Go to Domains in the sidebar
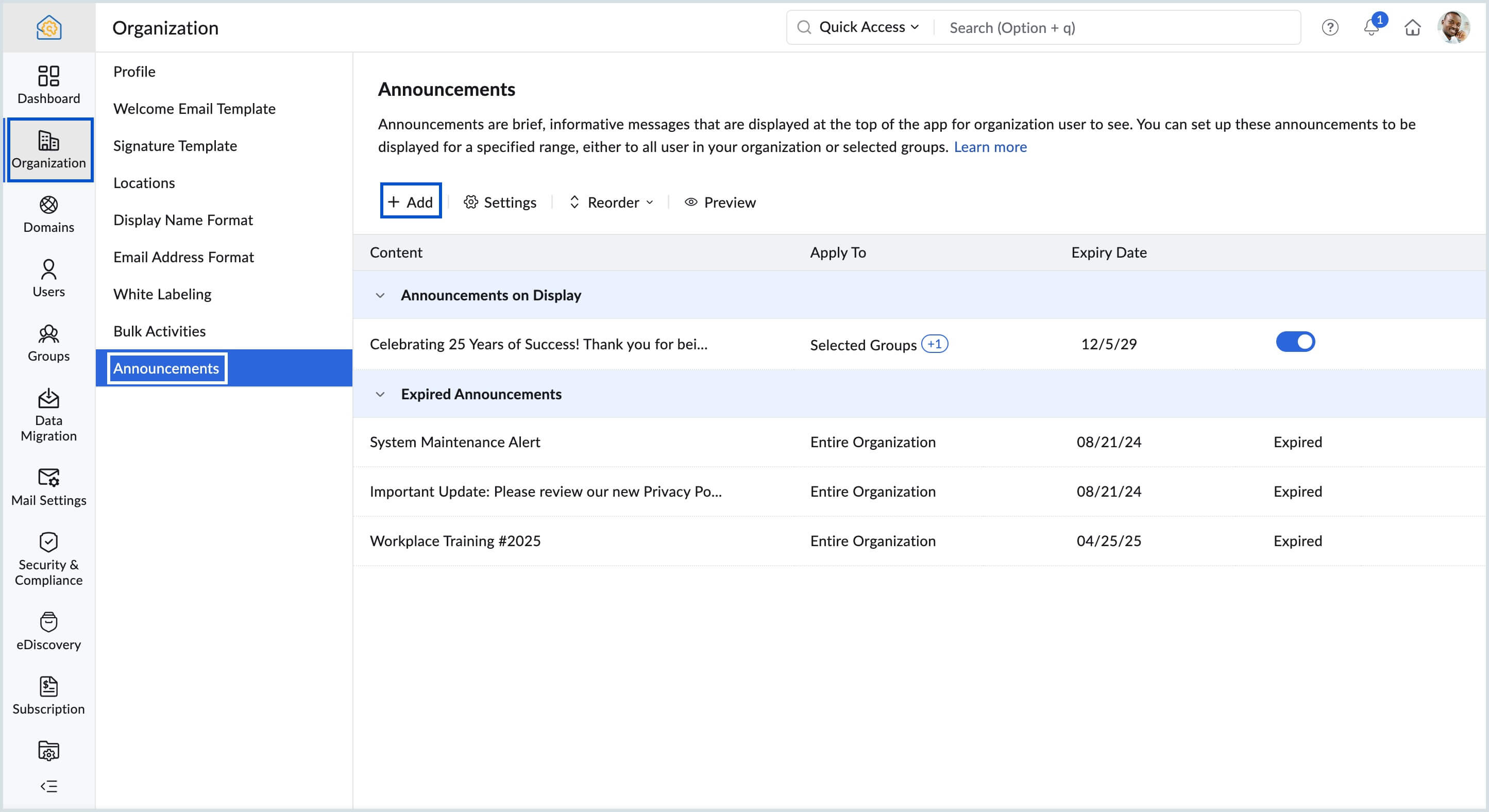 tap(48, 214)
